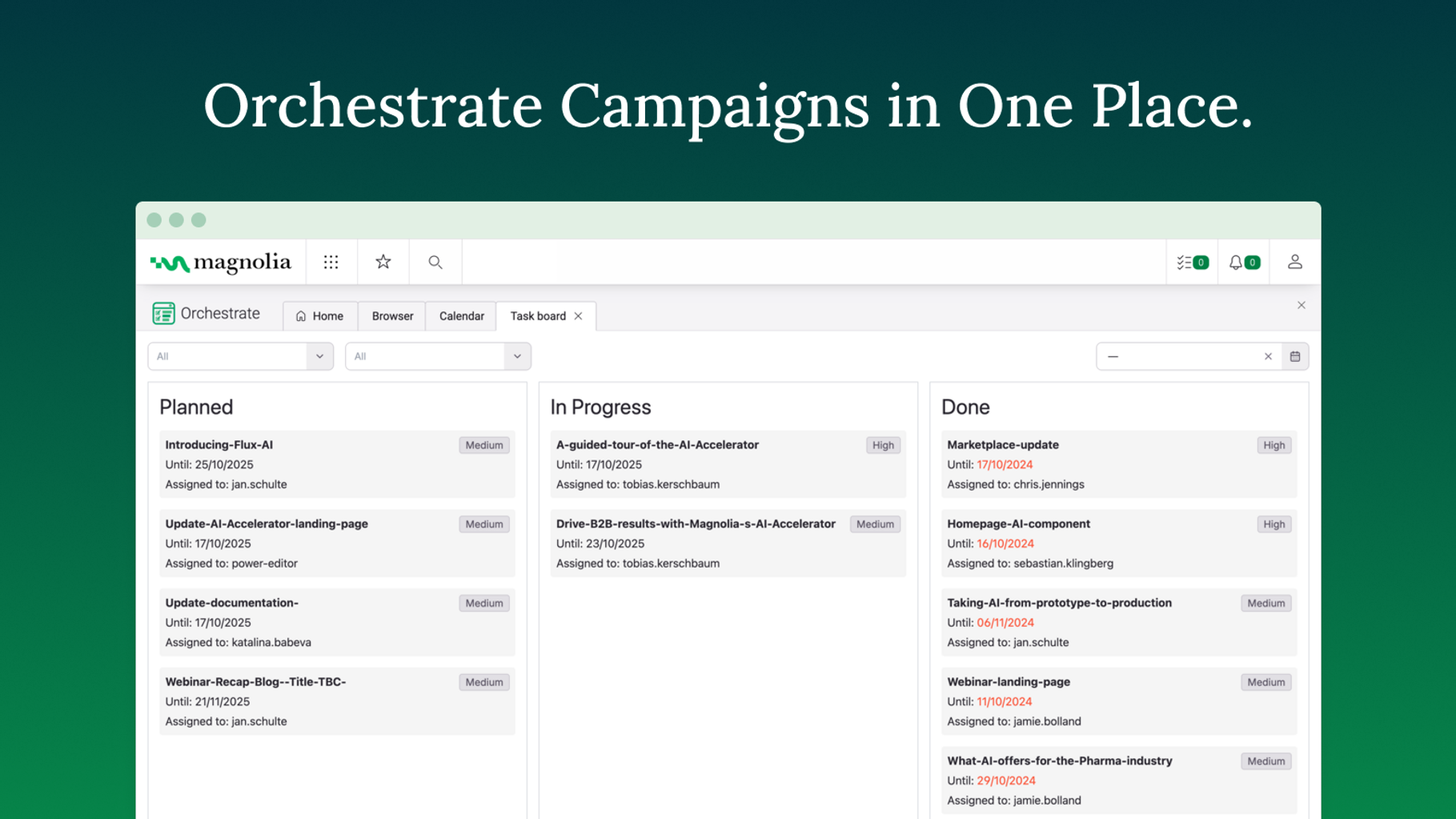Screen dimensions: 1456x819
Task: Open What-AI-offers-for-the-Pharma-industry task
Action: (x=1119, y=781)
